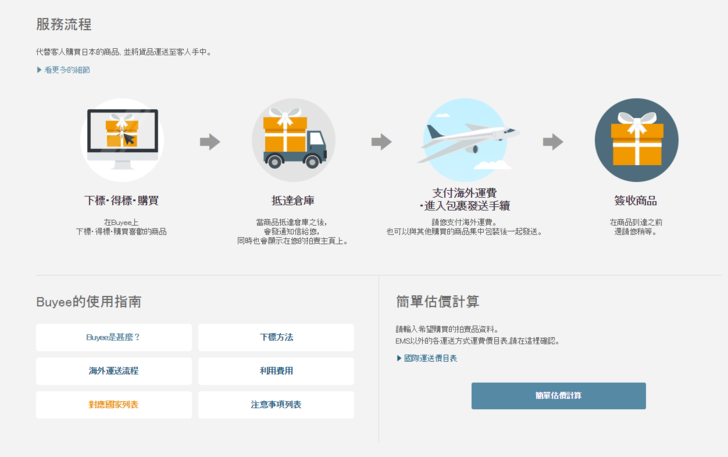
Task: Click the 簡單估價計算 section heading
Action: pyautogui.click(x=438, y=302)
